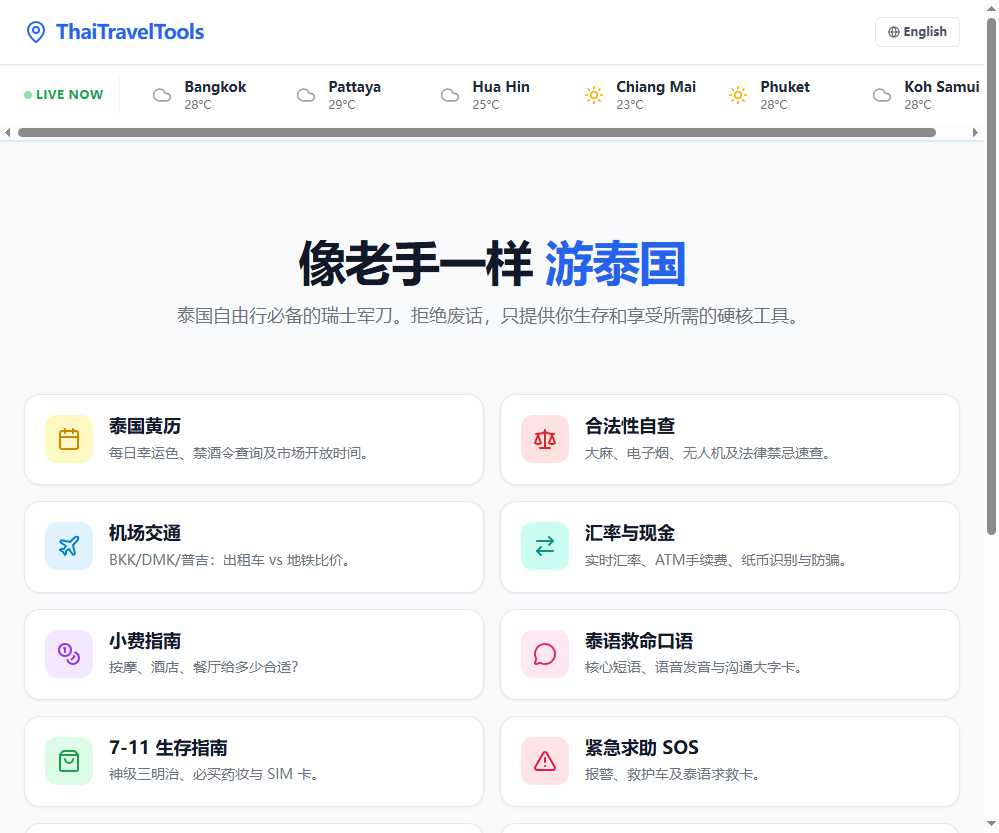Click the pink speech bubble icon
The width and height of the screenshot is (999, 833).
545,653
